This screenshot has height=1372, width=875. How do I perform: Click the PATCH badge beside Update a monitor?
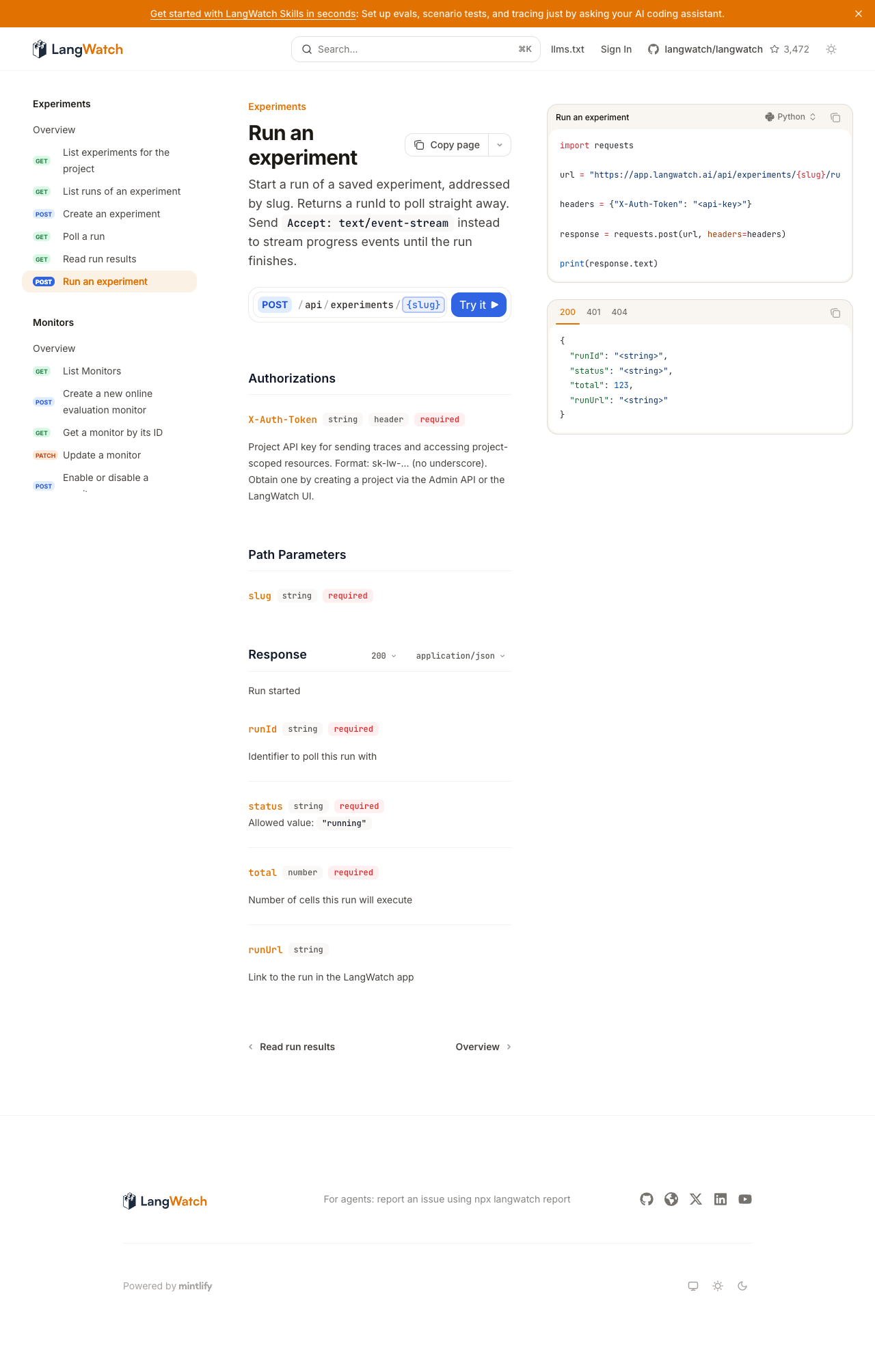click(46, 456)
